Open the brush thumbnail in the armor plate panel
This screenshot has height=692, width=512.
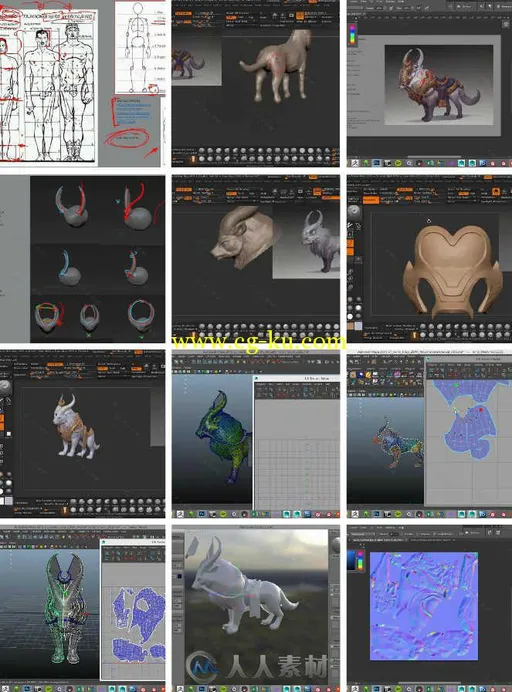tap(354, 212)
